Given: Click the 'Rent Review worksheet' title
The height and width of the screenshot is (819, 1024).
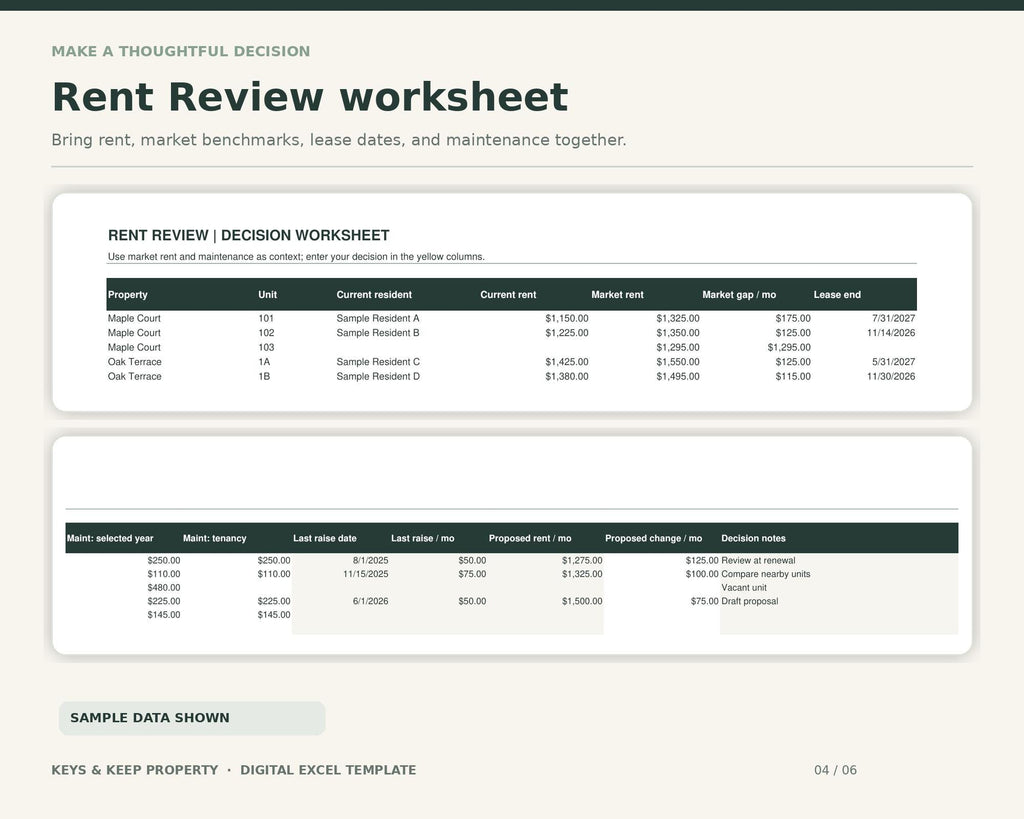Looking at the screenshot, I should [310, 97].
